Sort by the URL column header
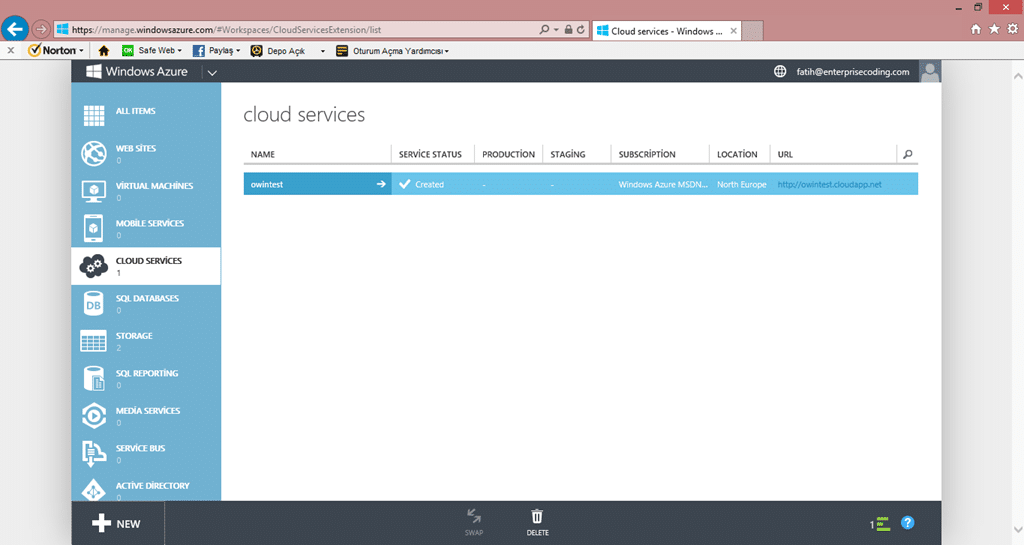 pyautogui.click(x=785, y=155)
